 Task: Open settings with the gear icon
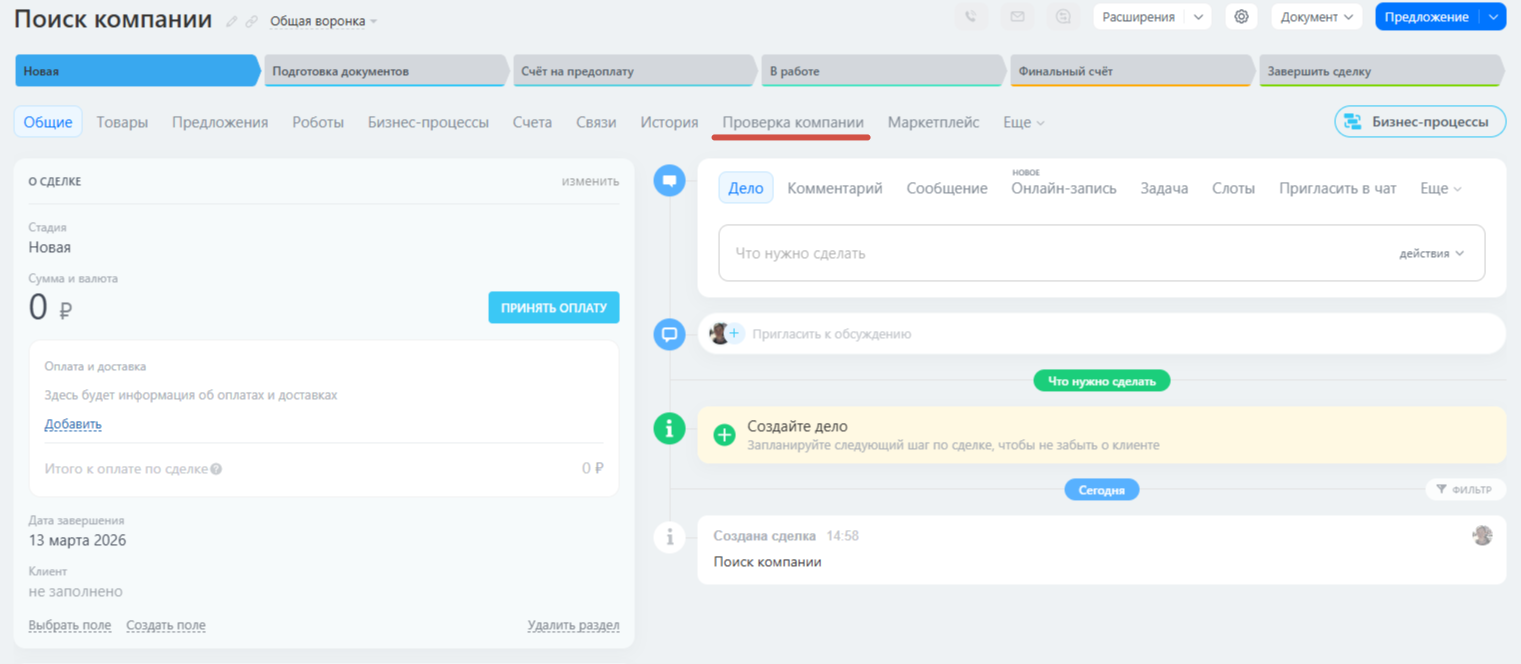[x=1241, y=17]
